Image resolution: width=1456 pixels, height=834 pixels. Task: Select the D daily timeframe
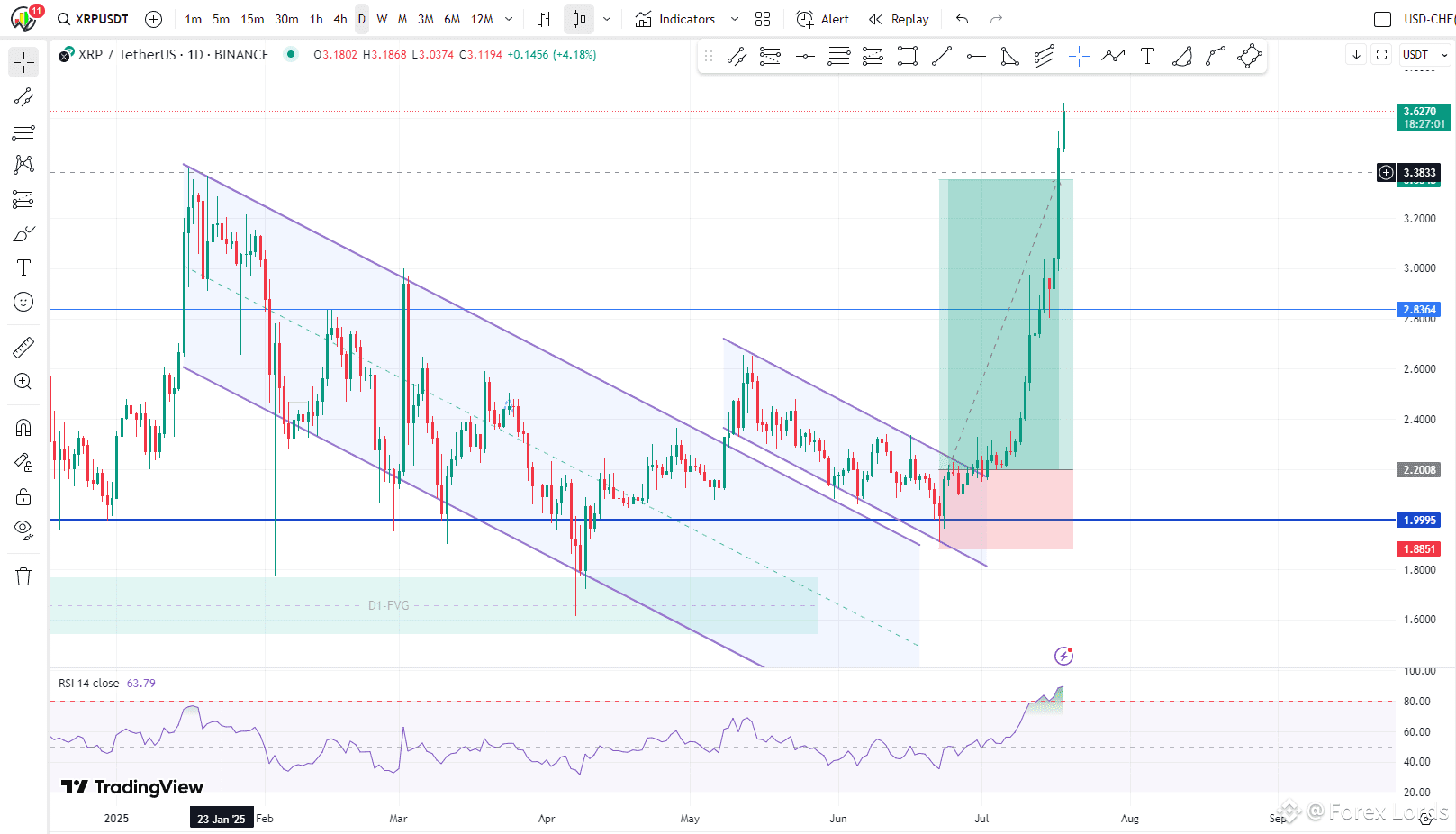362,19
